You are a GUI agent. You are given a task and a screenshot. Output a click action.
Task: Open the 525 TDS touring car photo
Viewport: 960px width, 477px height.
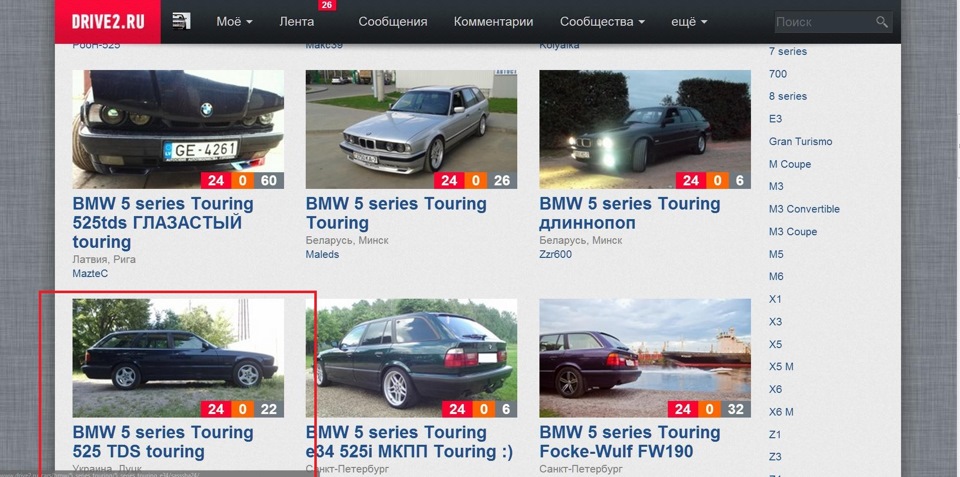178,358
